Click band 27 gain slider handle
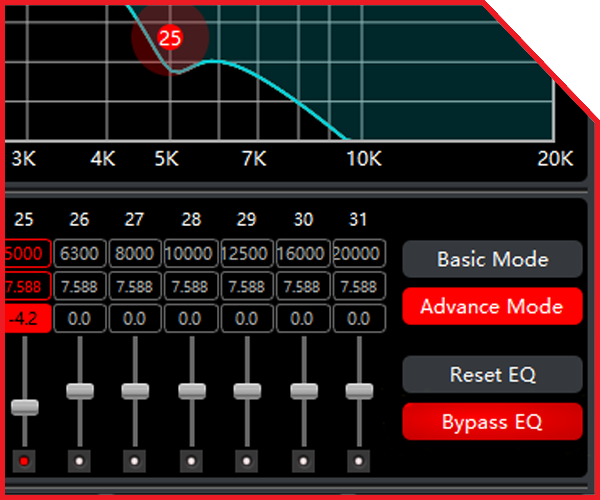600x500 pixels. click(x=135, y=391)
